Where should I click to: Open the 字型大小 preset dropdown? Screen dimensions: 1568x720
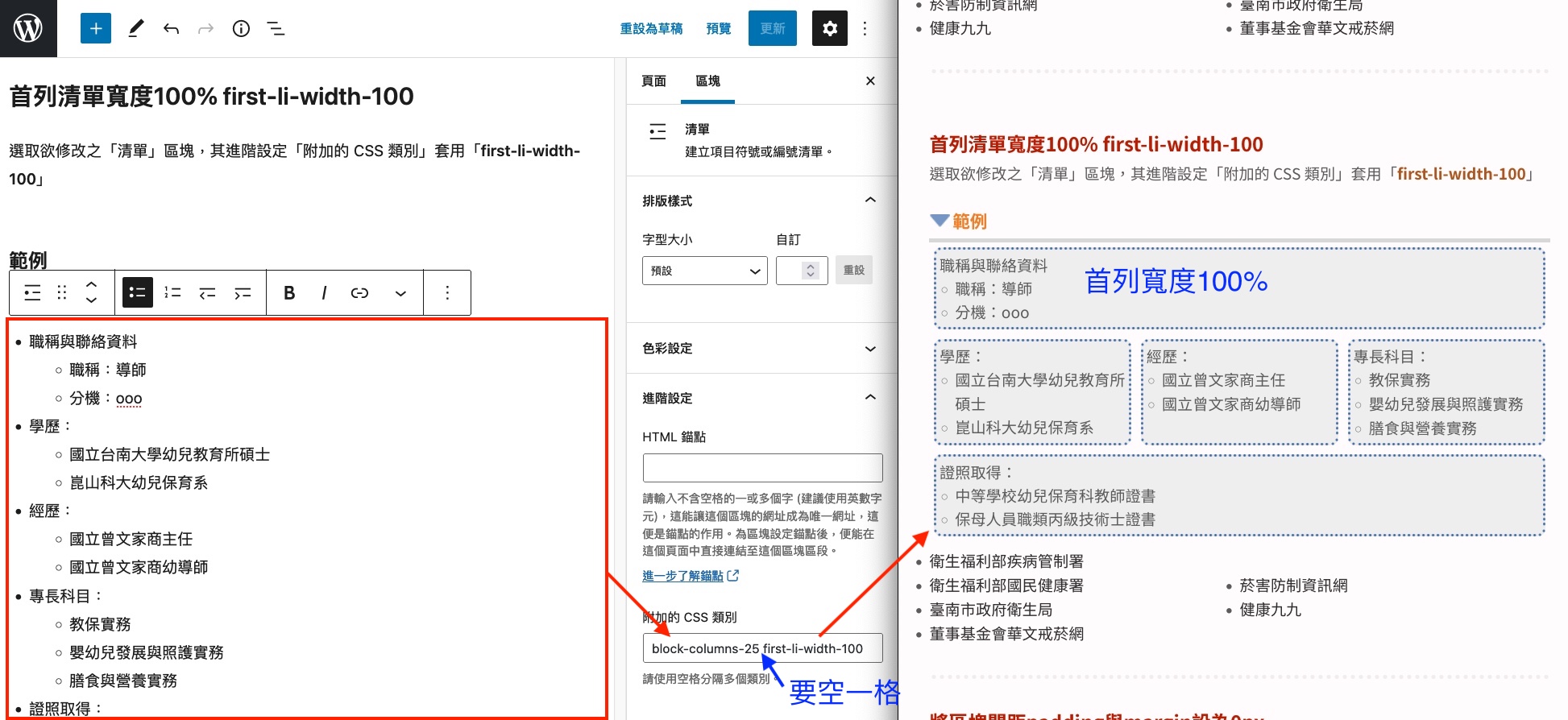coord(705,271)
